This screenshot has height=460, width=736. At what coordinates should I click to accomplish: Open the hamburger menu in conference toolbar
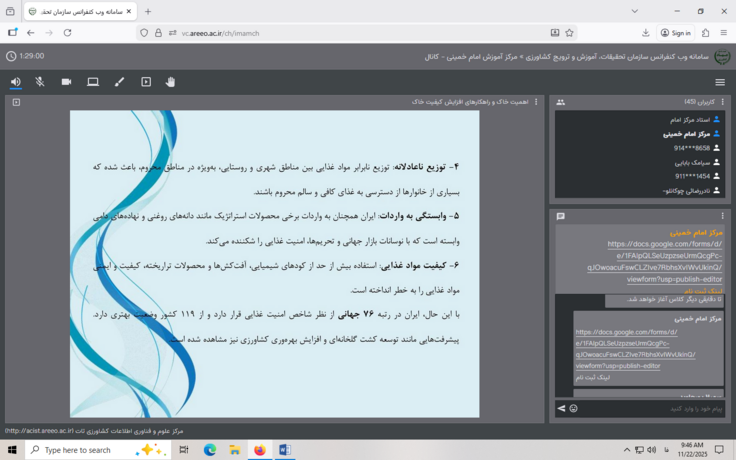pyautogui.click(x=720, y=82)
